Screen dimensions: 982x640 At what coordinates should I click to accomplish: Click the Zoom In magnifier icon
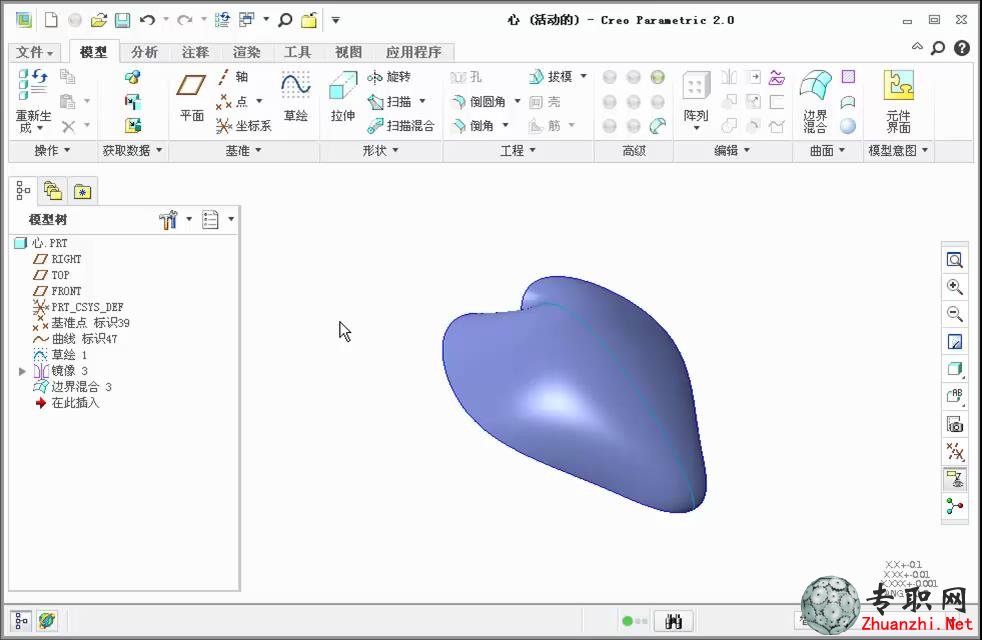(x=954, y=287)
